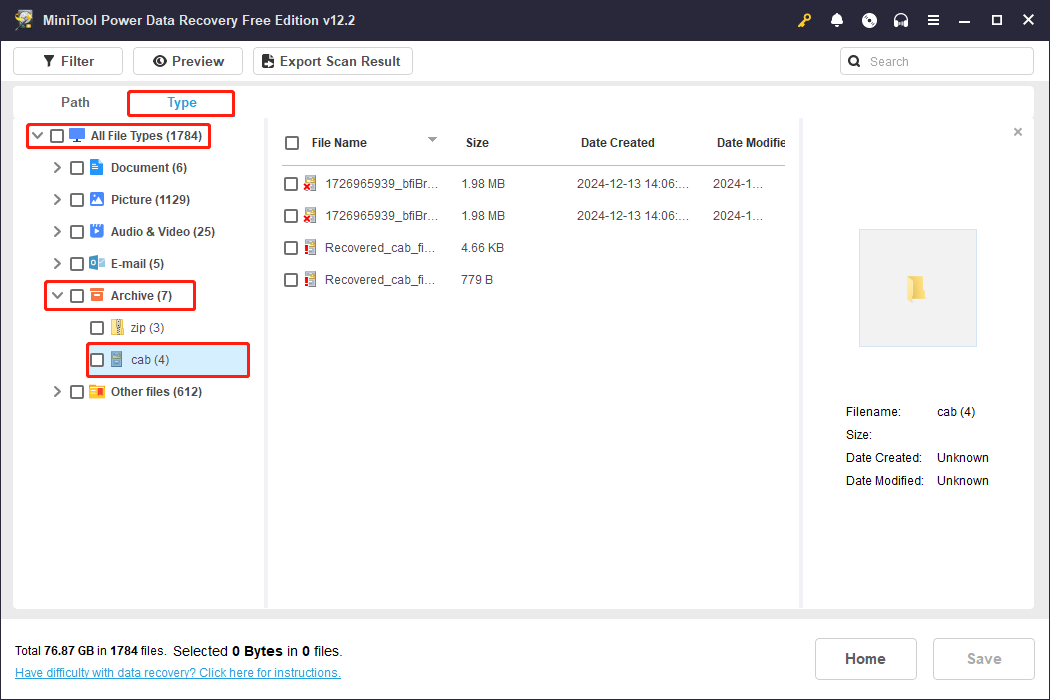
Task: Expand the Audio & Video category
Action: click(x=57, y=231)
